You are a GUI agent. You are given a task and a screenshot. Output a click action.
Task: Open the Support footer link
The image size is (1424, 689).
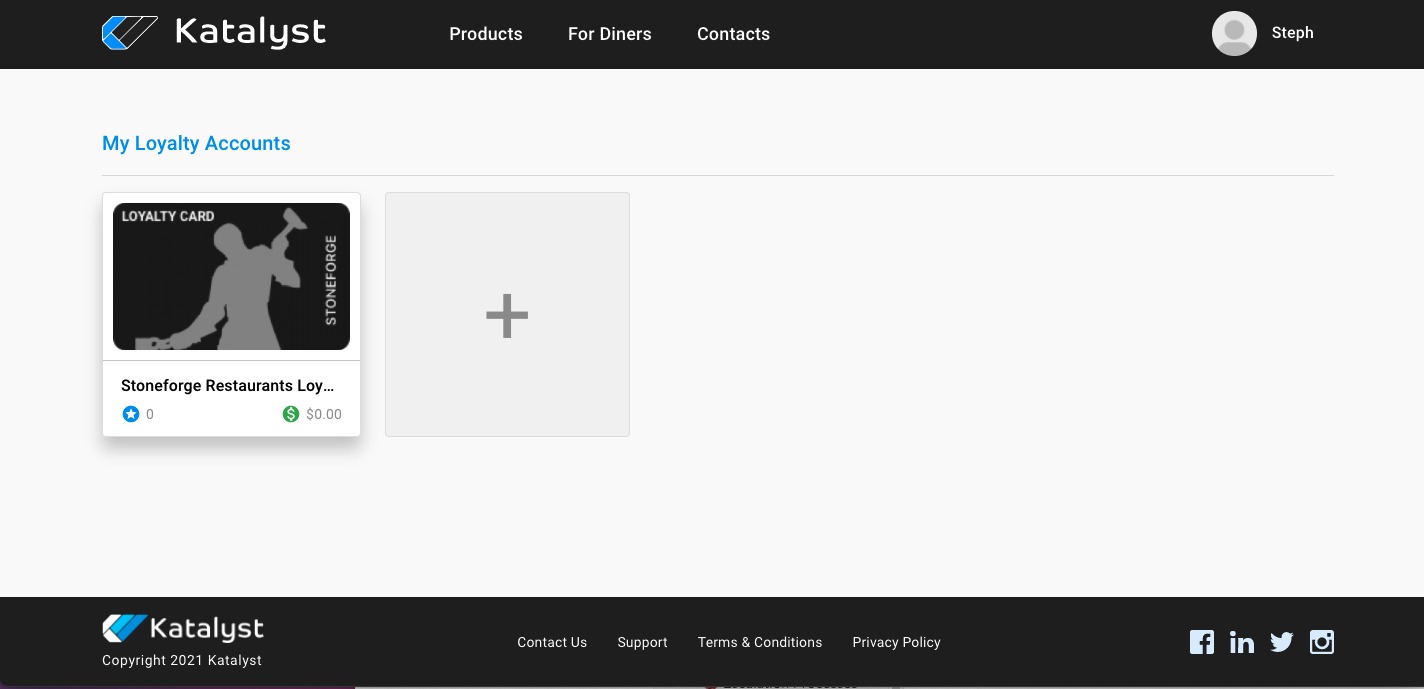642,642
